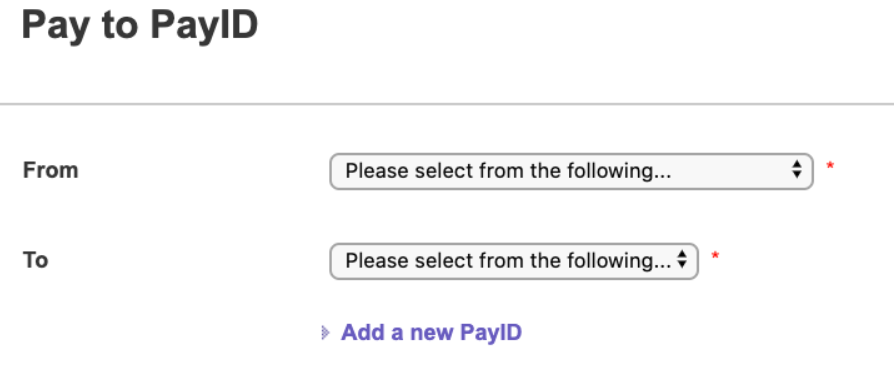Screen dimensions: 896x372
Task: Open the To PayID dropdown
Action: (514, 261)
